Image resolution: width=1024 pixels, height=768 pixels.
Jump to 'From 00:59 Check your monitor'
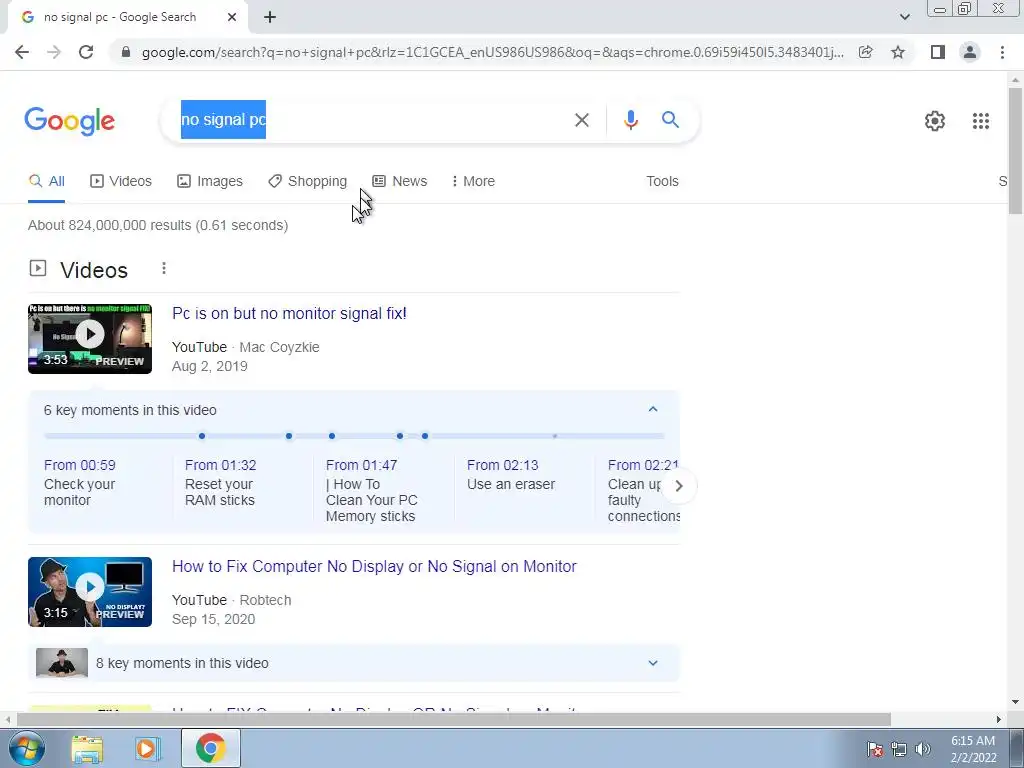[x=80, y=483]
